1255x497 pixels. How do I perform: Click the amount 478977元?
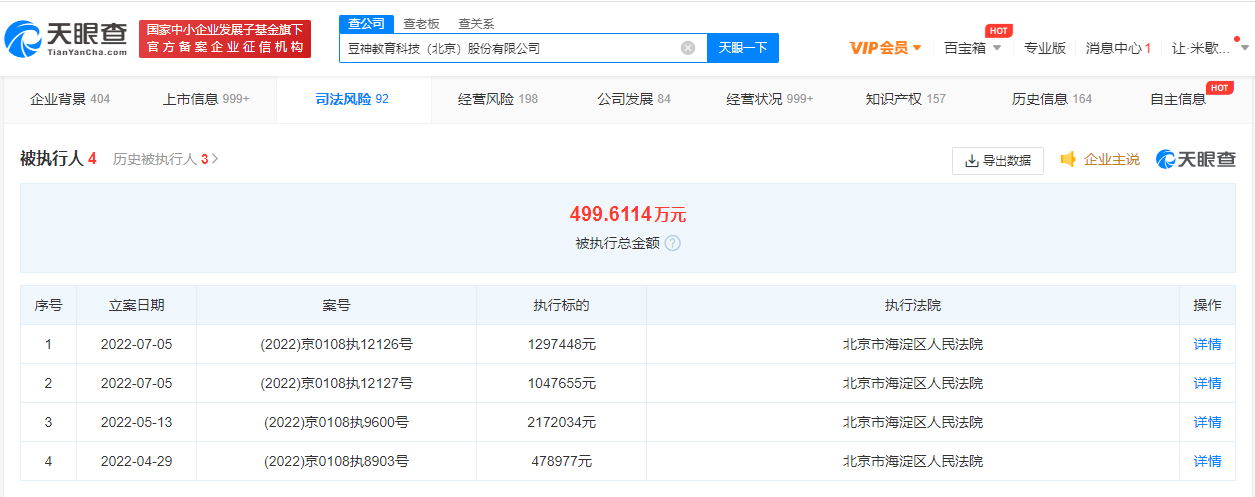(x=561, y=461)
